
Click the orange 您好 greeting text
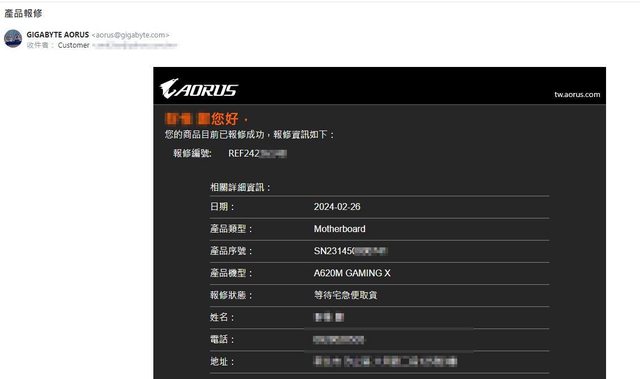click(224, 119)
